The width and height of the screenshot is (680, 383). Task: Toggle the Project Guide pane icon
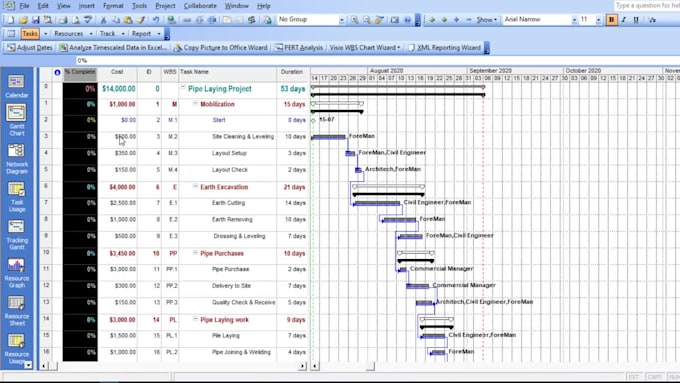coord(11,34)
